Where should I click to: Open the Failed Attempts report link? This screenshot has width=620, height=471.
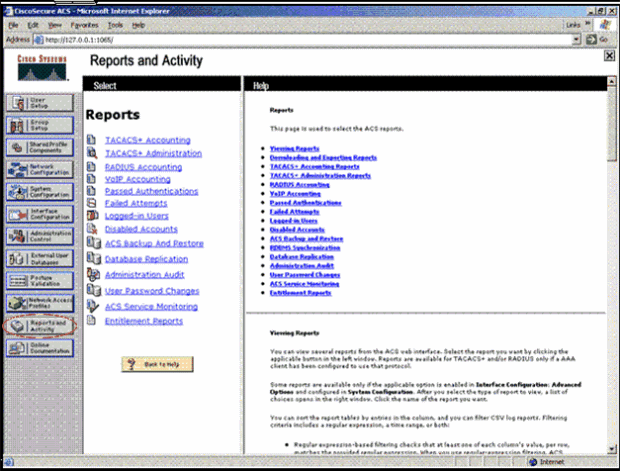coord(136,203)
